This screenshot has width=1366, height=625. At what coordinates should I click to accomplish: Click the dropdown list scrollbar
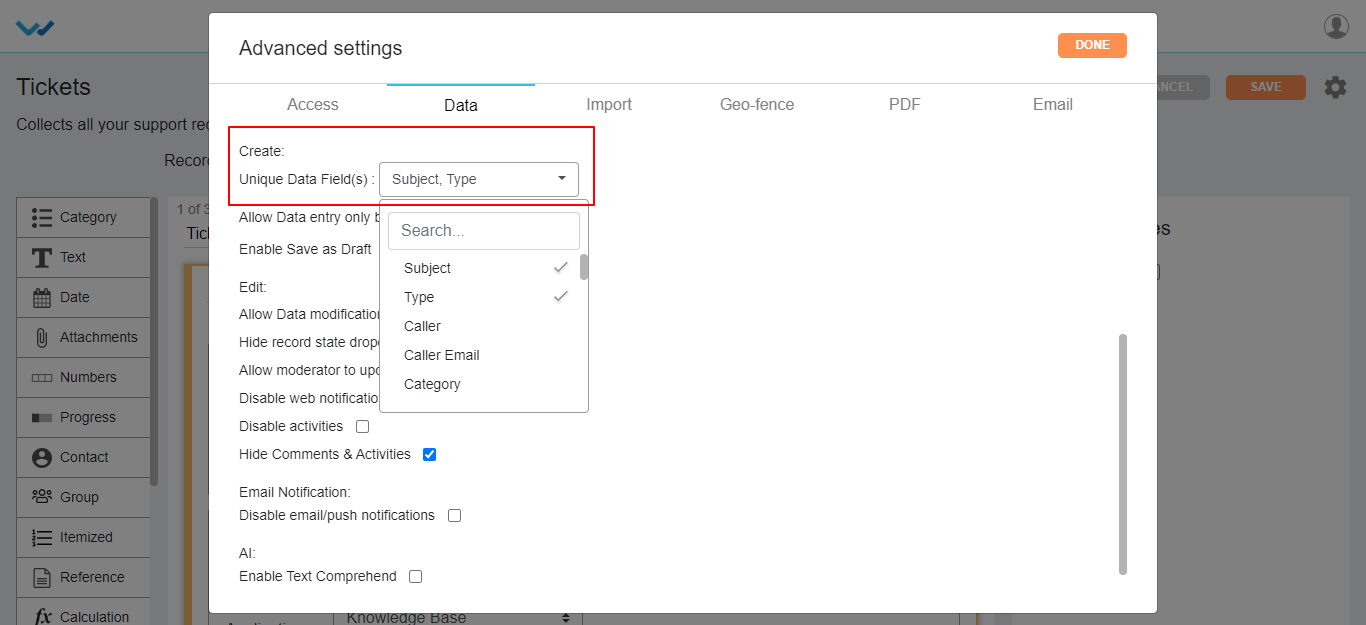pos(584,267)
